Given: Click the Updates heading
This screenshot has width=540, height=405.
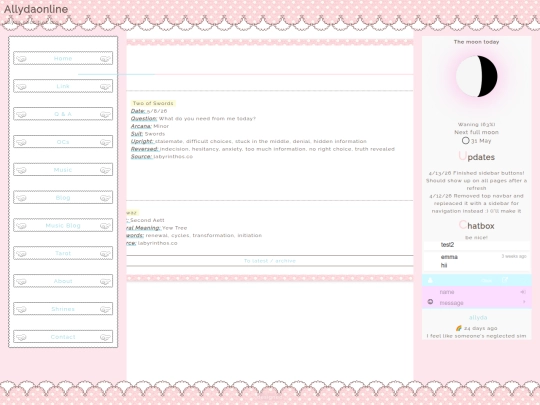Looking at the screenshot, I should tap(476, 157).
